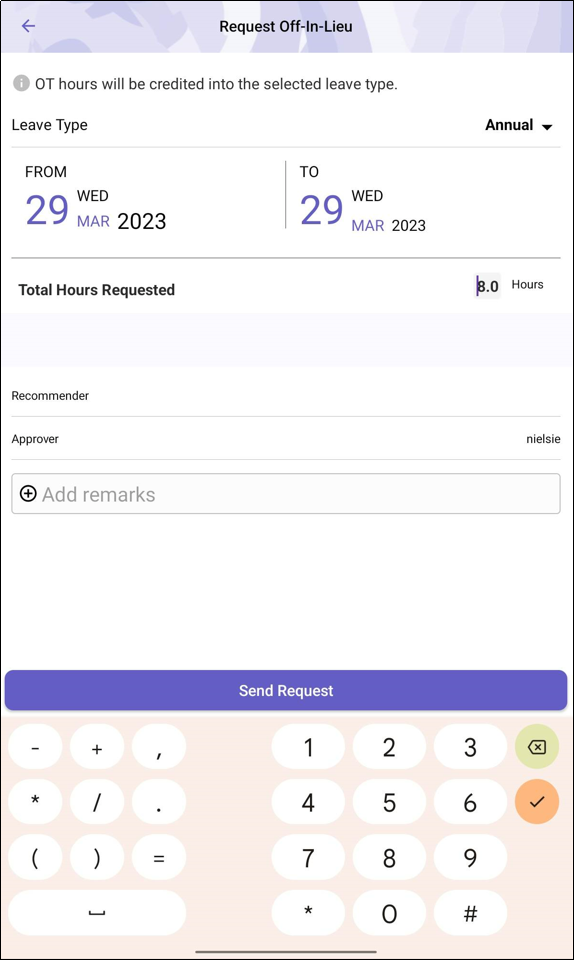
Task: Tap the info icon beside OT hours note
Action: pyautogui.click(x=21, y=83)
